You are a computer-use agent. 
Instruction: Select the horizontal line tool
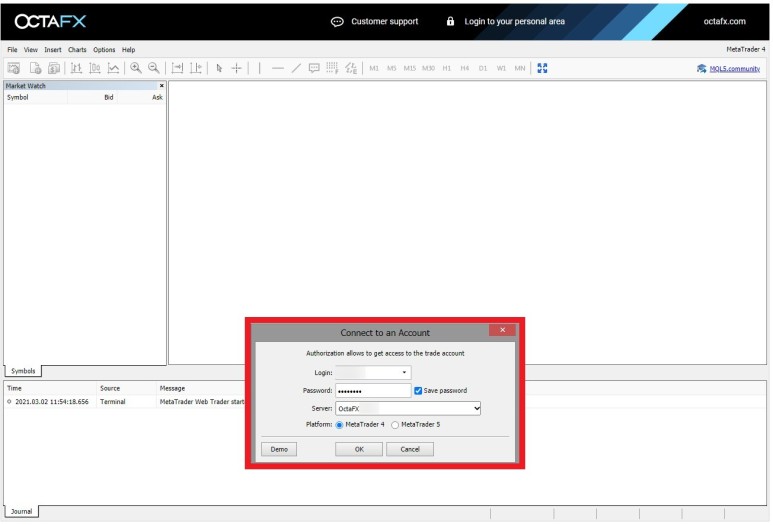pyautogui.click(x=278, y=68)
